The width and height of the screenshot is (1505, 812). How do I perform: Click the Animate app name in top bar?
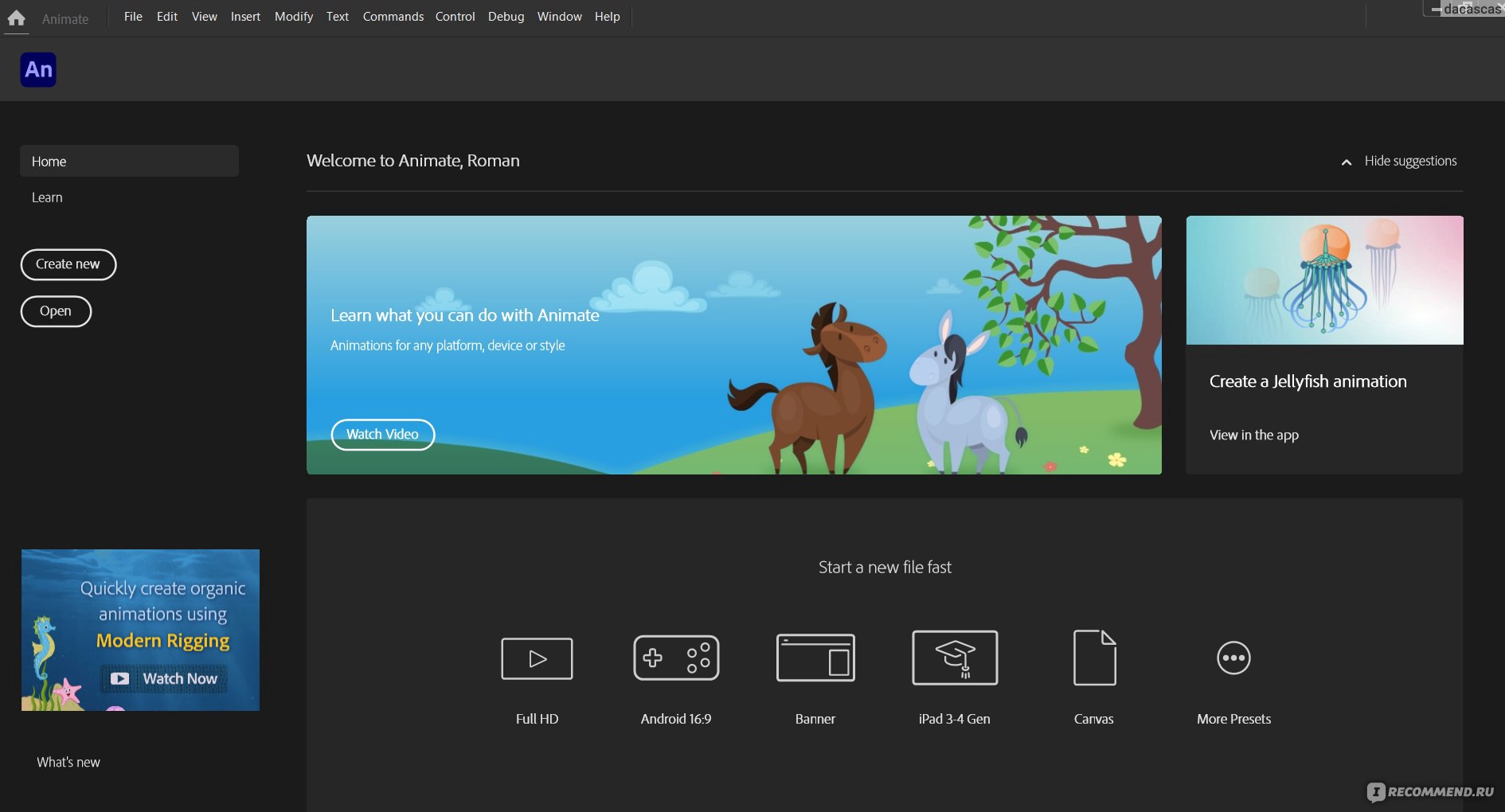coord(65,19)
